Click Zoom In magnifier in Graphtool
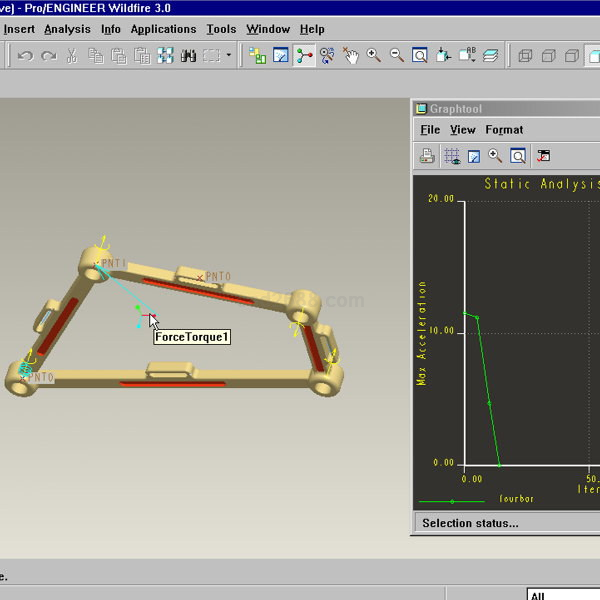 click(495, 156)
